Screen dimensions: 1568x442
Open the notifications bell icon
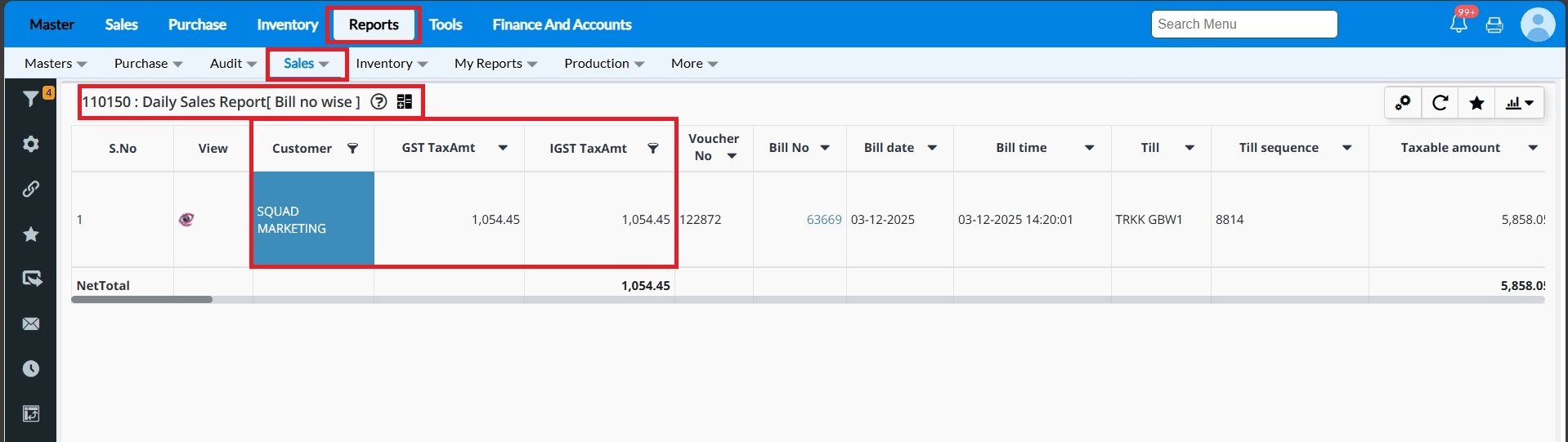tap(1458, 24)
